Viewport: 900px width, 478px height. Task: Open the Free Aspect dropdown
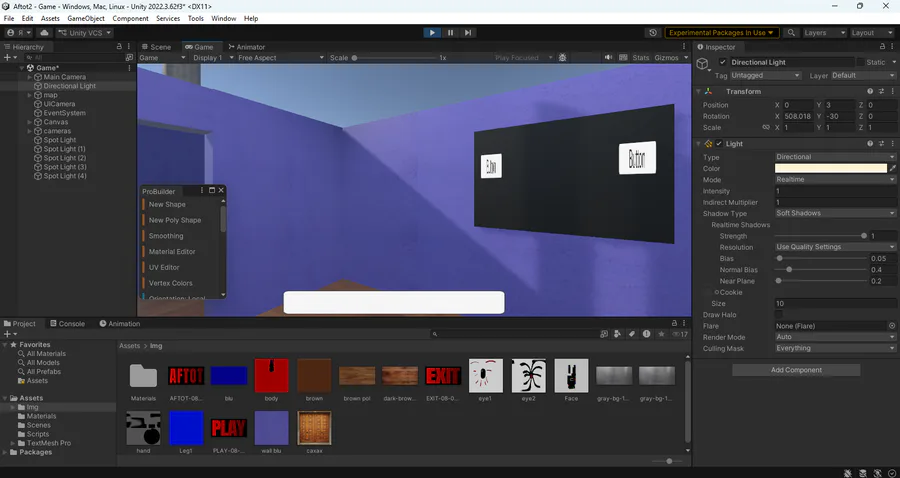pyautogui.click(x=281, y=57)
